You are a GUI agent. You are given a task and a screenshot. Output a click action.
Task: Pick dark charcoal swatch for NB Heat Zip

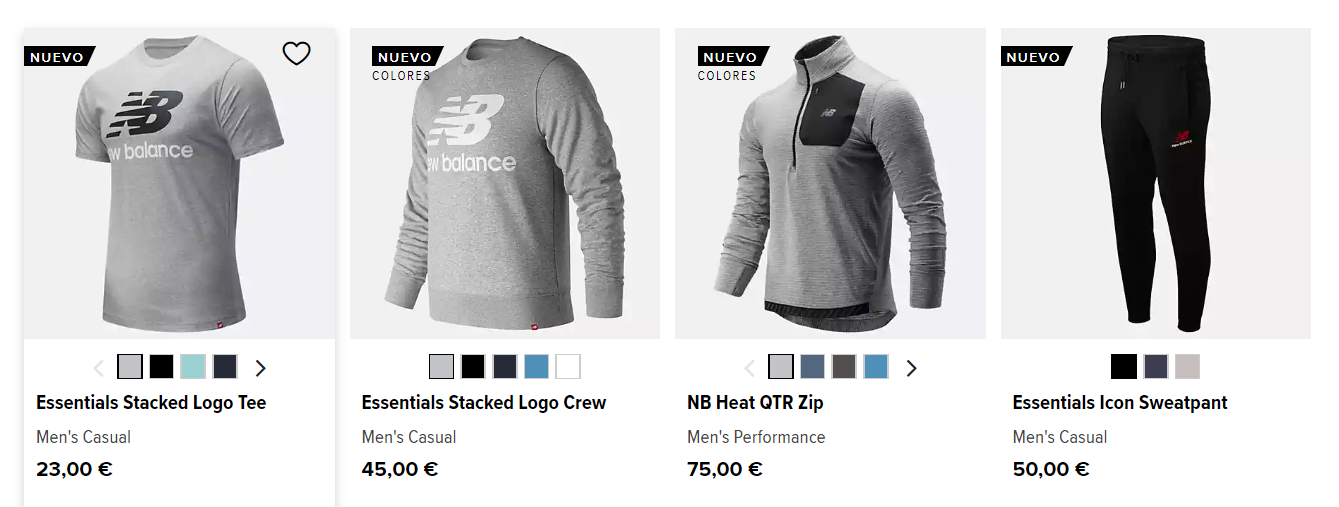[844, 367]
